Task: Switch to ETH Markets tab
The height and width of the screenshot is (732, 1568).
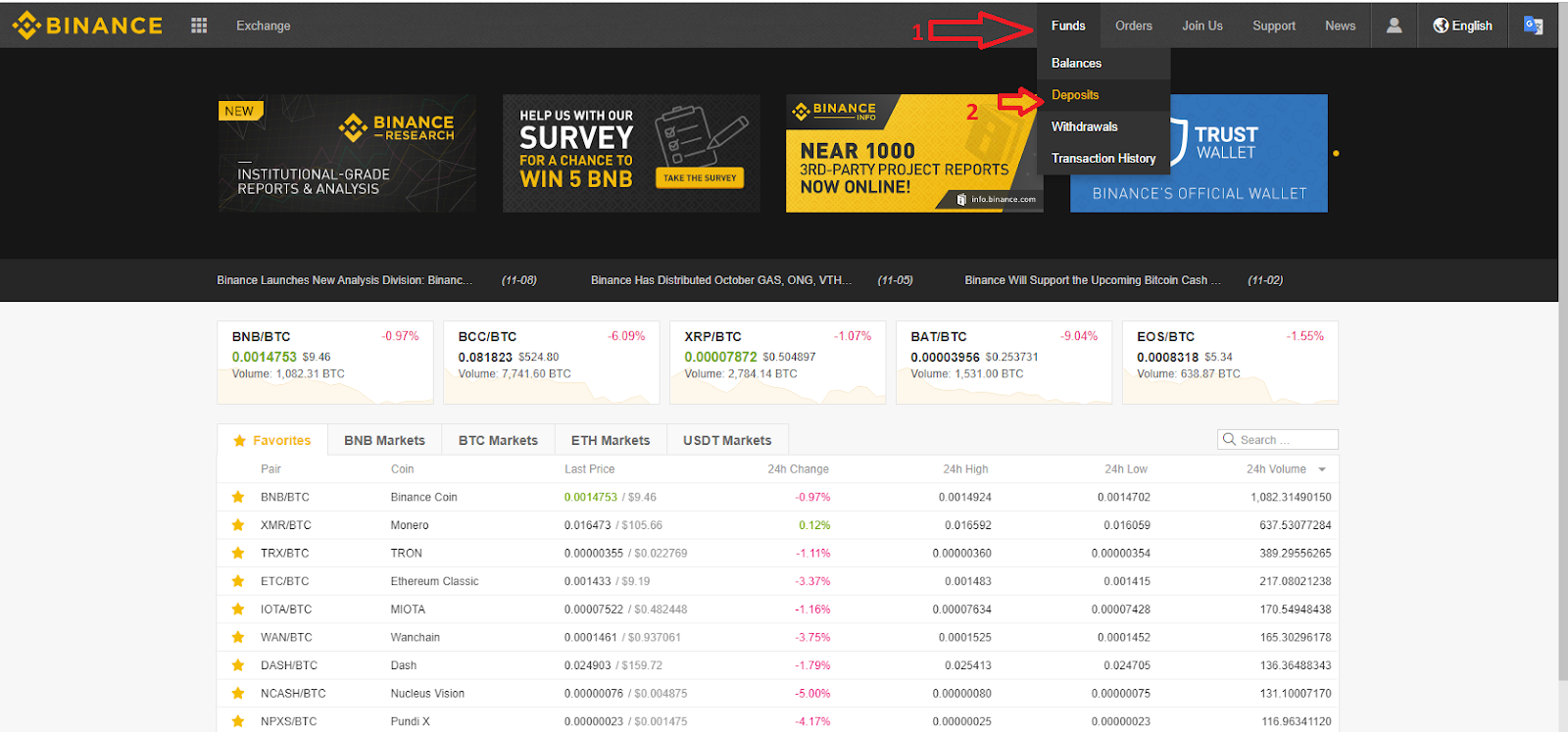Action: pos(611,440)
